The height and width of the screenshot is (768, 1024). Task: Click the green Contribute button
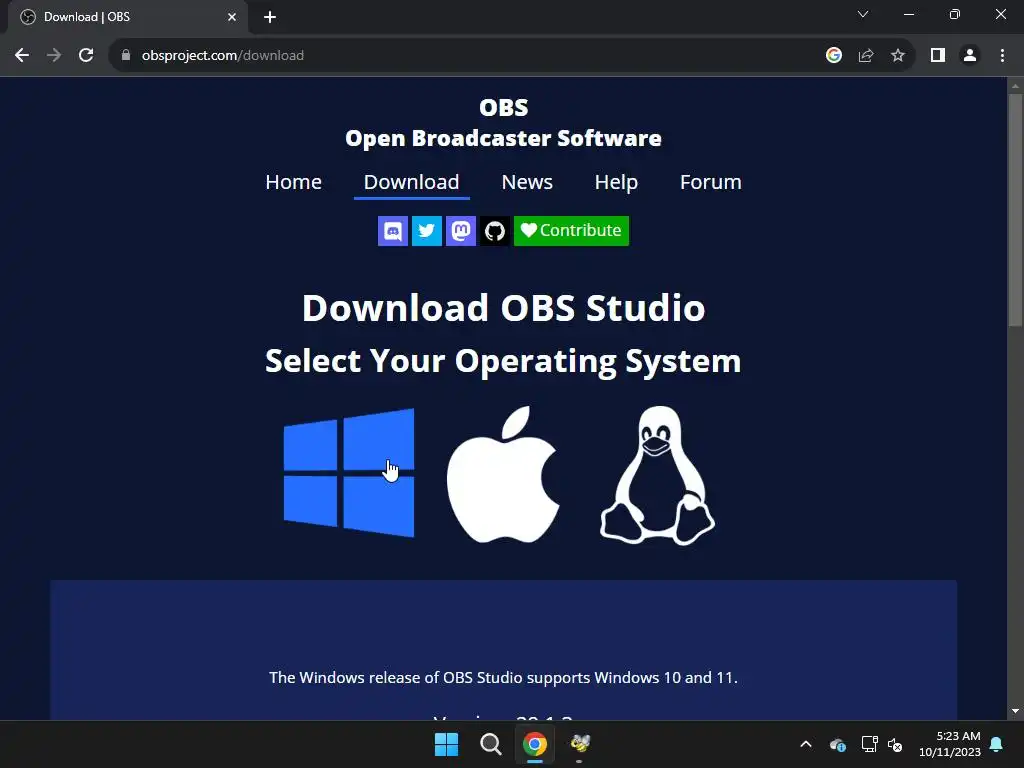coord(571,231)
